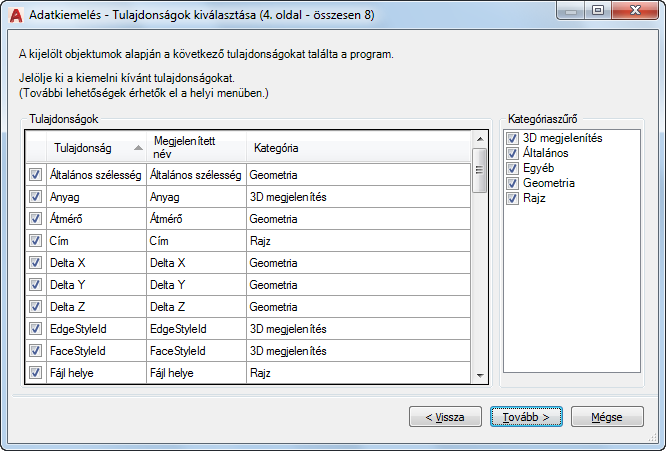
Task: Click the Megjelenített név column header
Action: pyautogui.click(x=195, y=148)
